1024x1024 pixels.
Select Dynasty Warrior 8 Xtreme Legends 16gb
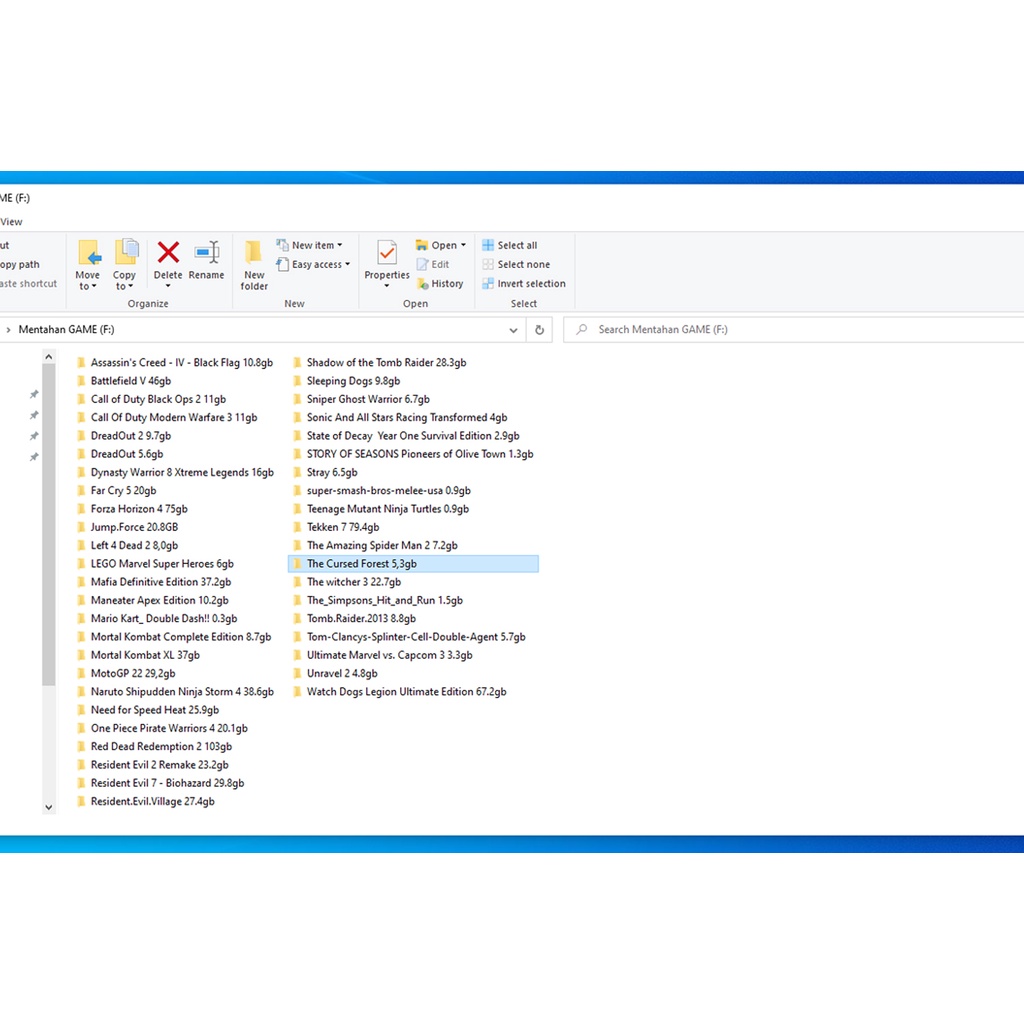176,472
